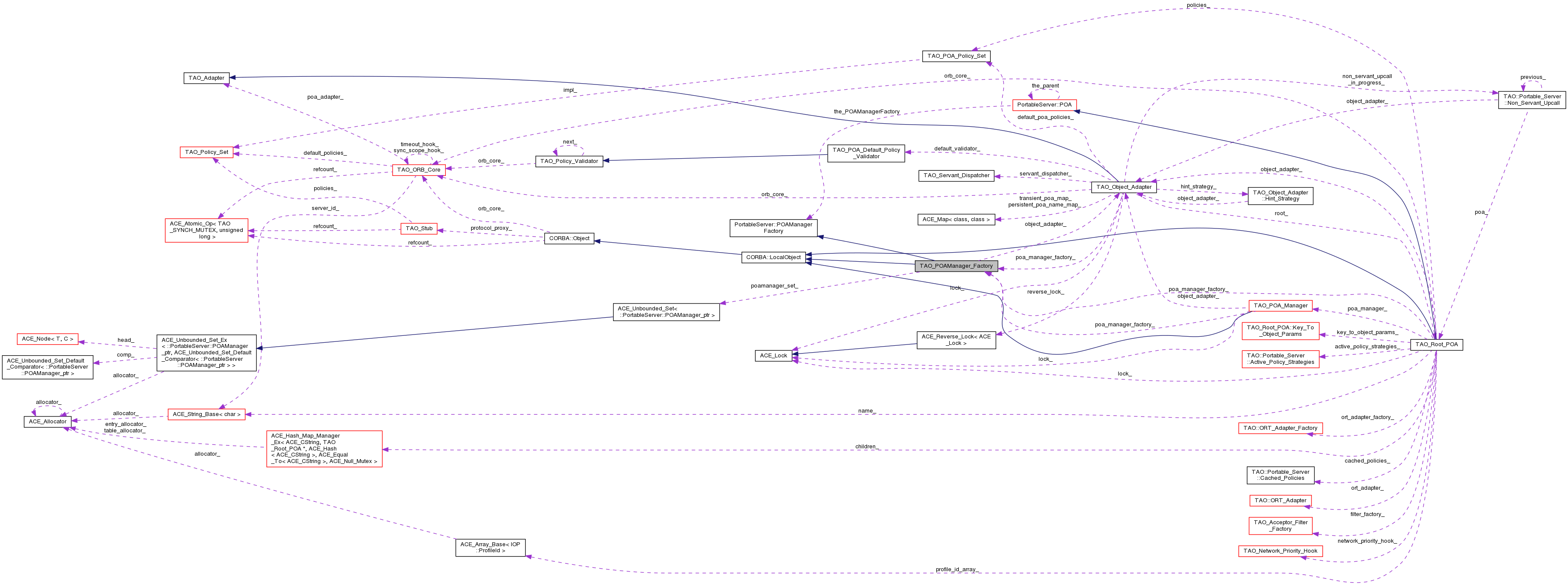Click the CORBA::Object node
The height and width of the screenshot is (585, 1568).
569,239
